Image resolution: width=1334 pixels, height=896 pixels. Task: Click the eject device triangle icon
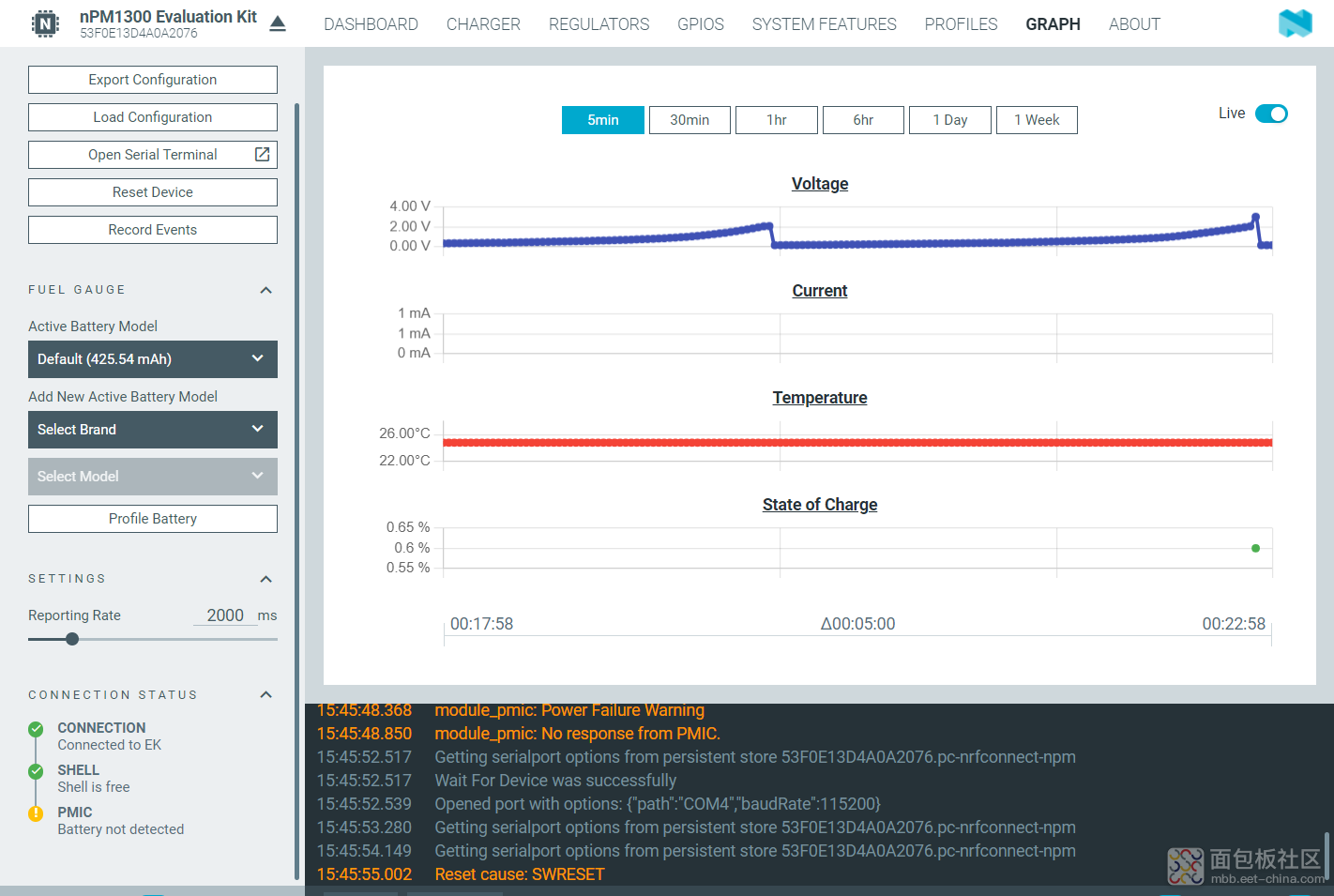coord(278,23)
